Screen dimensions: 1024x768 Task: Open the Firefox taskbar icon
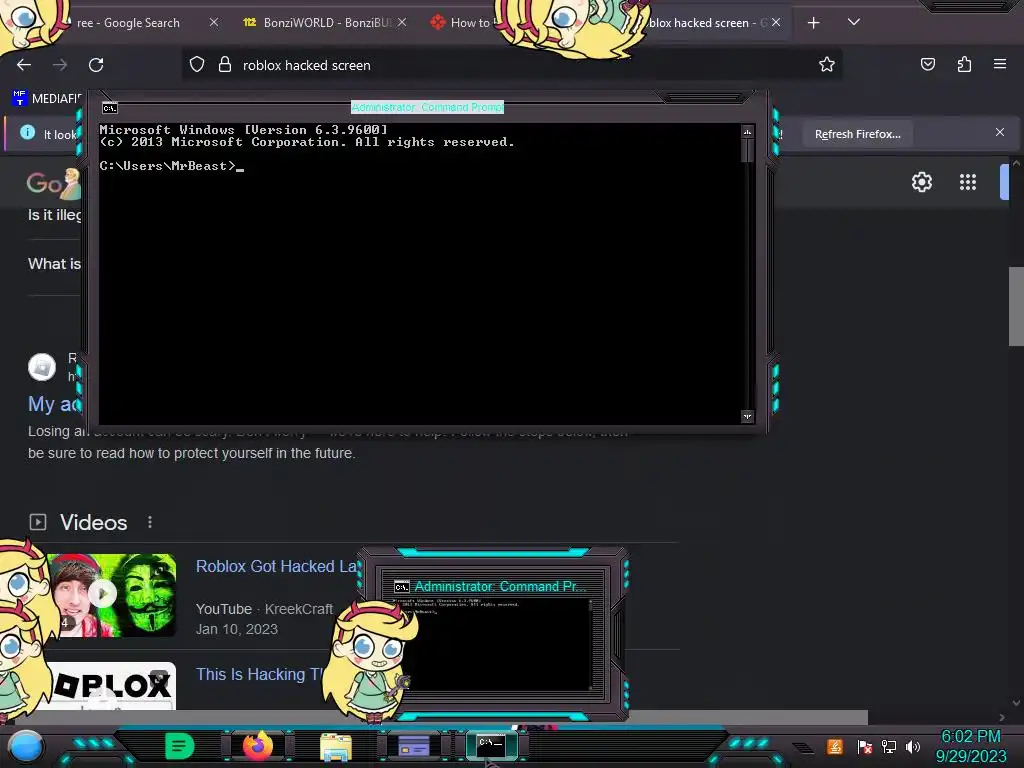pyautogui.click(x=257, y=746)
